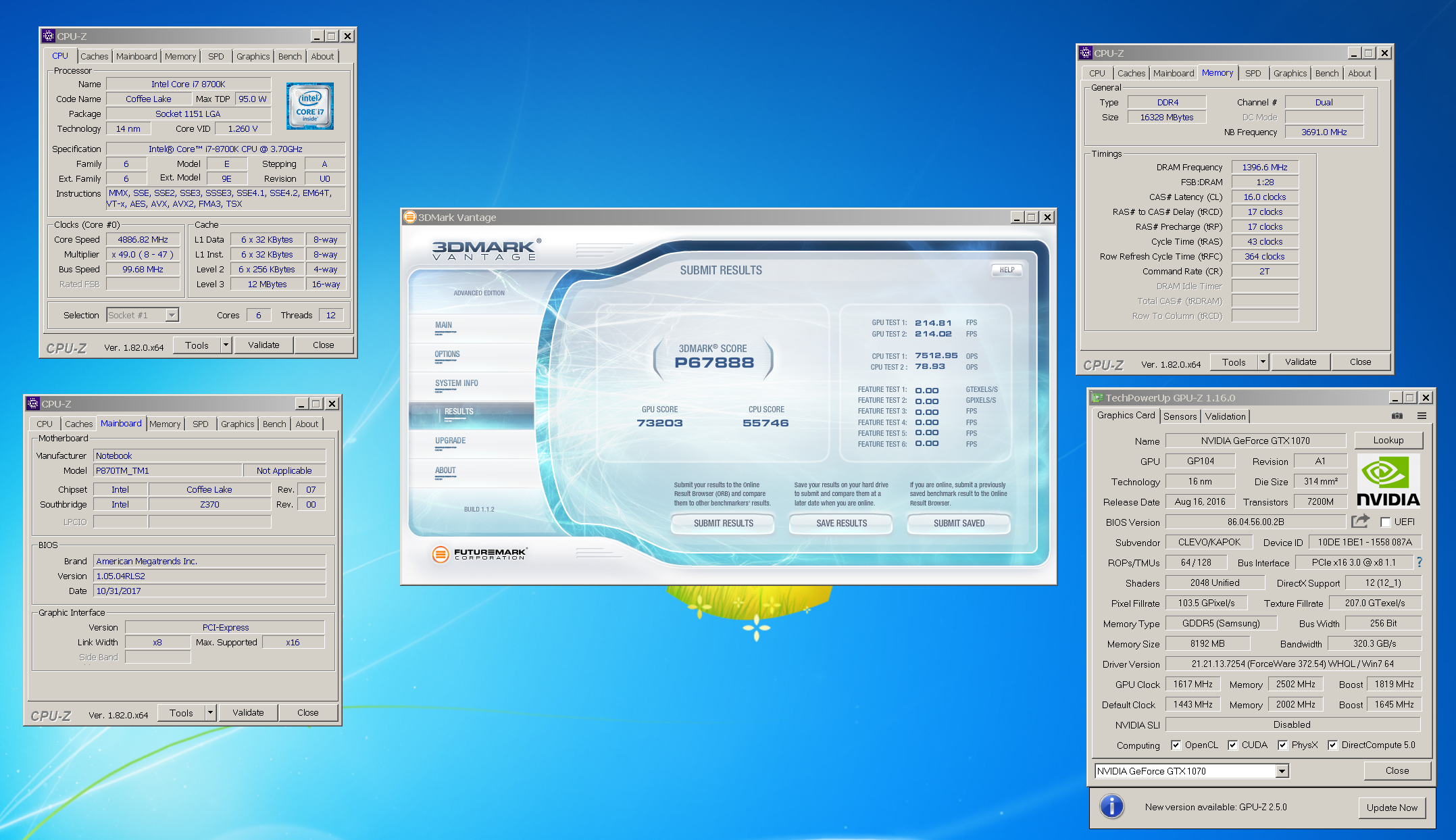Expand Tools dropdown arrow in Mainboard window
Viewport: 1456px width, 840px height.
[211, 712]
